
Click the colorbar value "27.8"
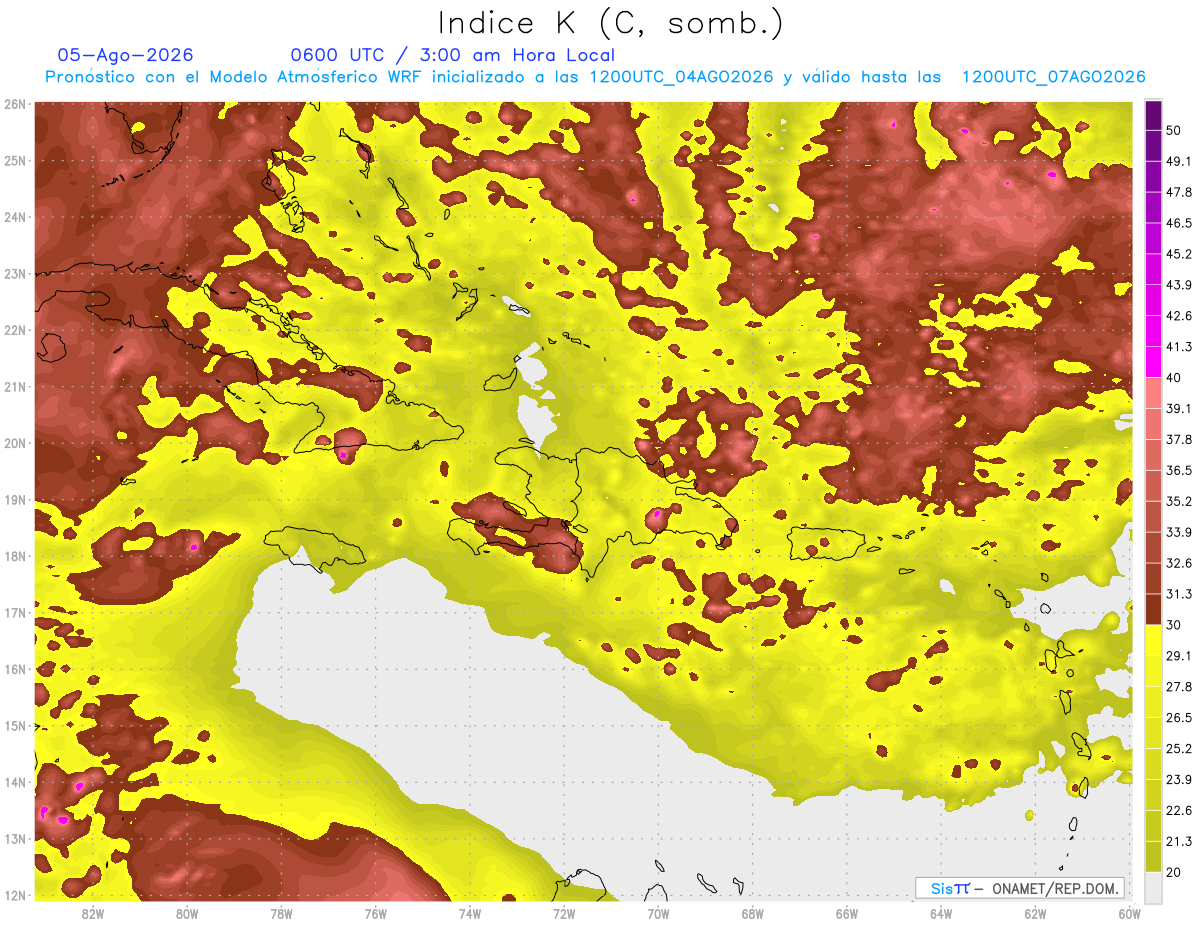[x=1178, y=686]
